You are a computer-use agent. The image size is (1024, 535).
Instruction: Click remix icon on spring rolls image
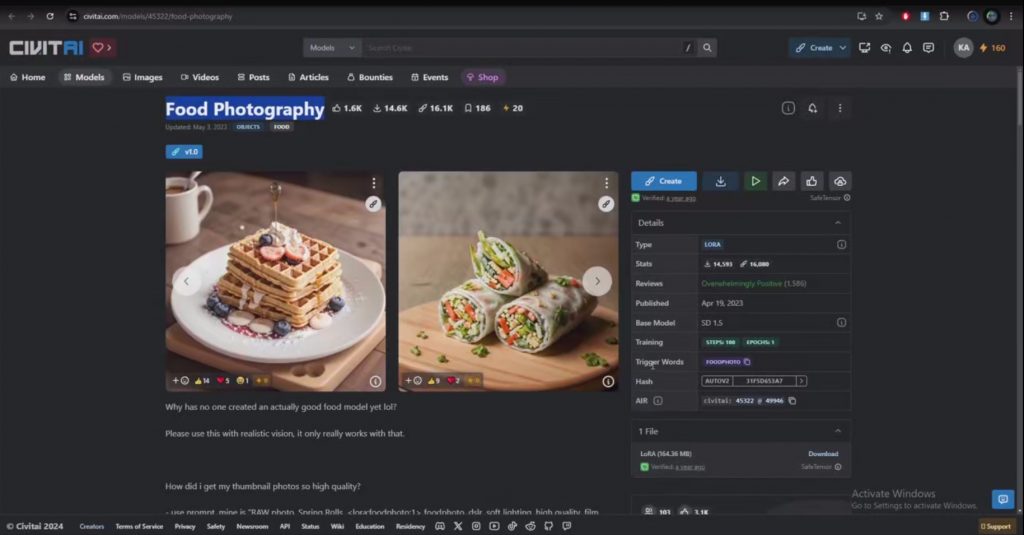[x=606, y=204]
